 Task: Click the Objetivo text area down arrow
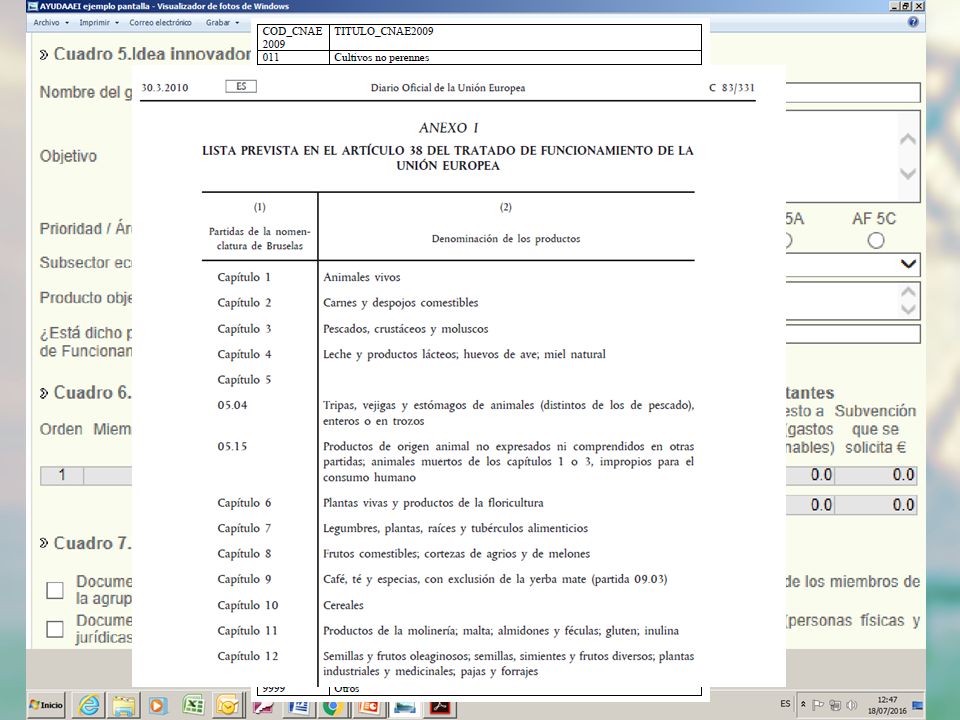click(x=908, y=174)
